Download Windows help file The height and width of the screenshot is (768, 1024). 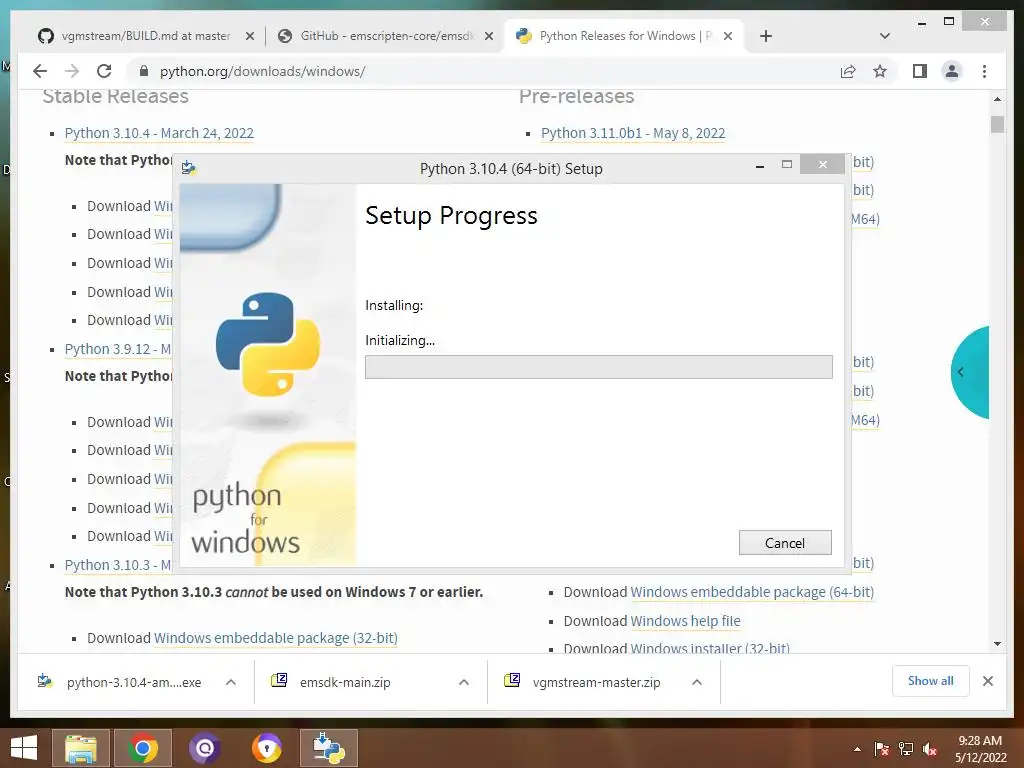(685, 621)
